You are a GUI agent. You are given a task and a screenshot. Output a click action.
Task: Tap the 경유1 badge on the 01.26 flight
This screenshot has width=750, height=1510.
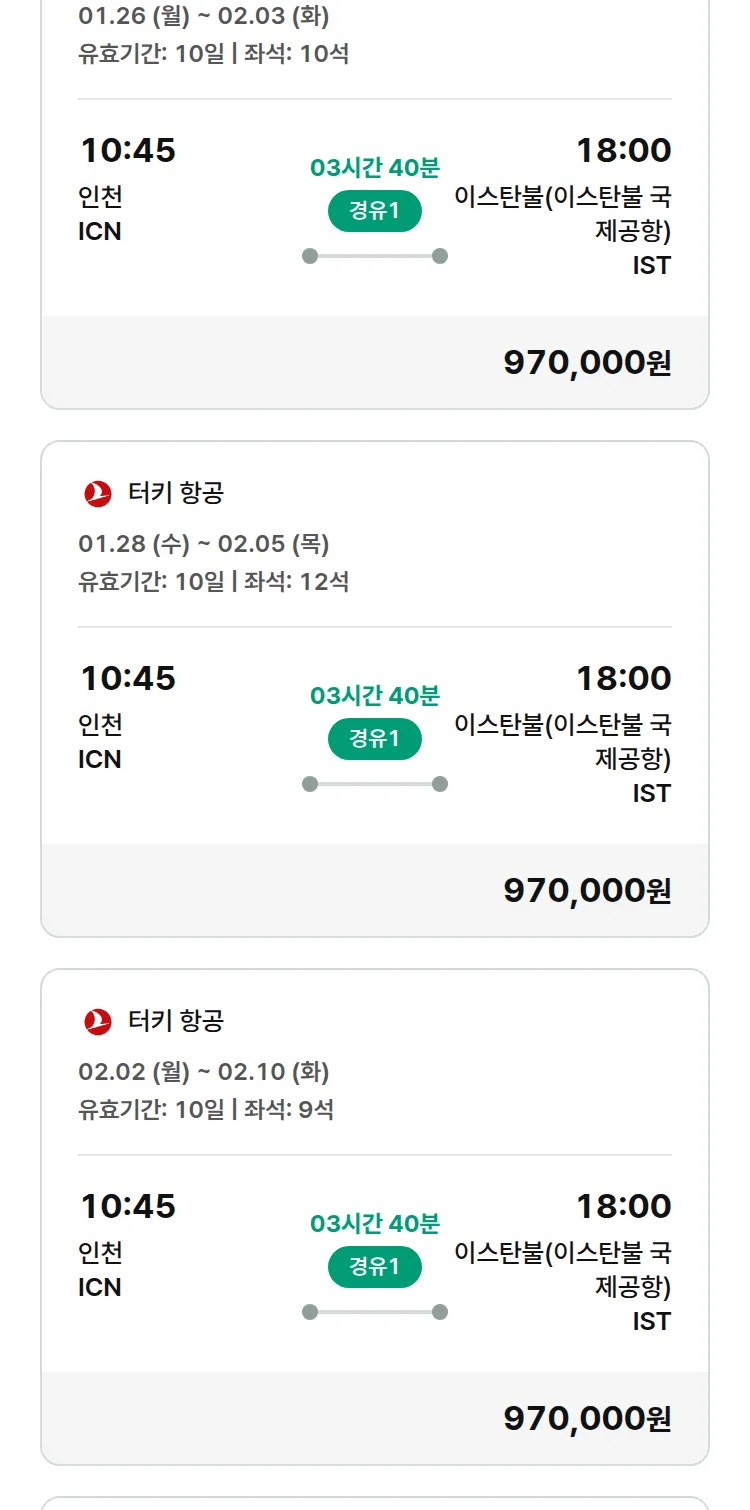tap(375, 211)
